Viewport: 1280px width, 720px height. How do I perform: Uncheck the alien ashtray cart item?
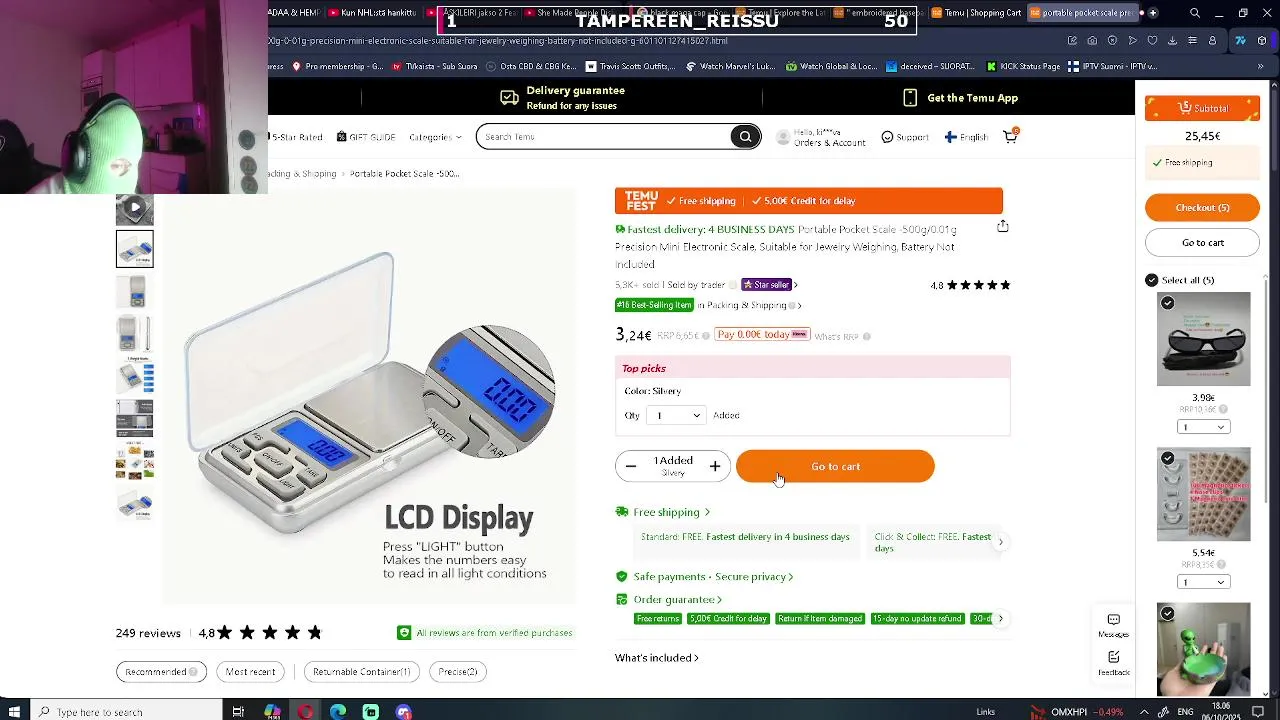pos(1167,613)
